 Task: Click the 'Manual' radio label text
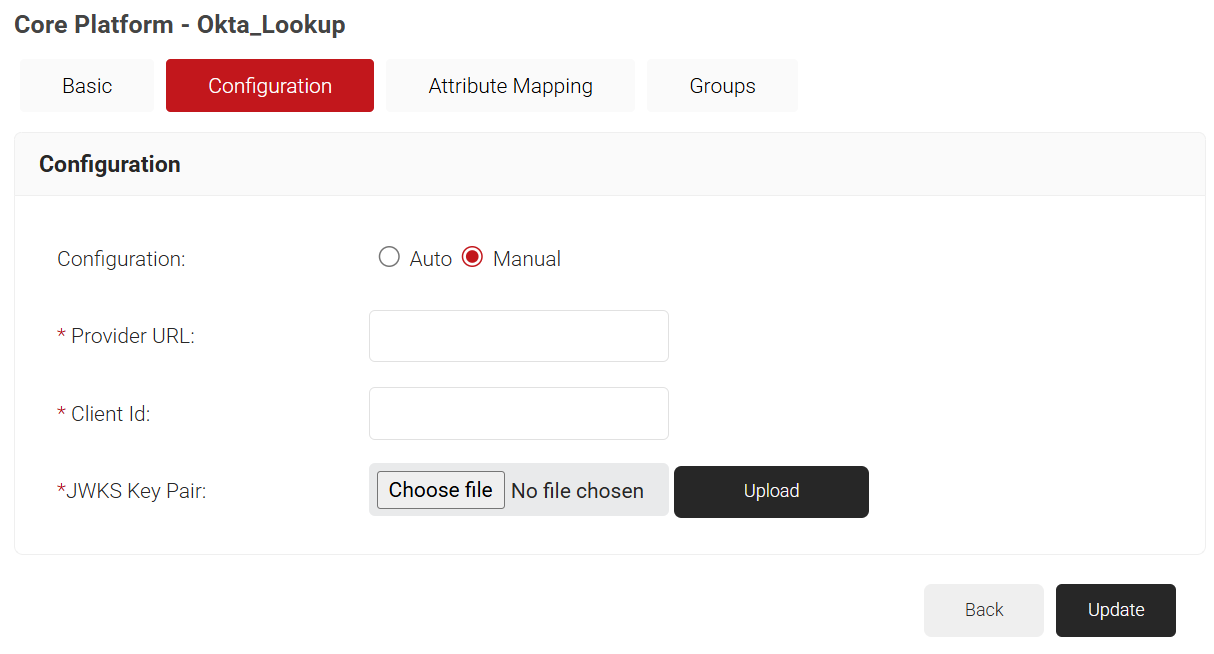pos(526,259)
